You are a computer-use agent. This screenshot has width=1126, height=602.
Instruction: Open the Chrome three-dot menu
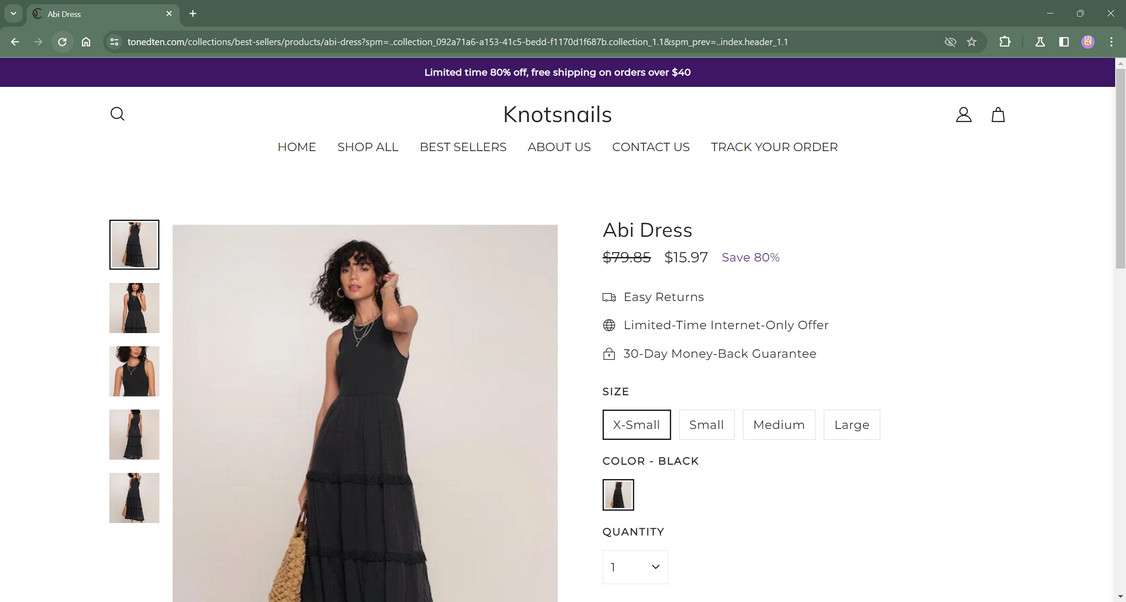[1110, 42]
